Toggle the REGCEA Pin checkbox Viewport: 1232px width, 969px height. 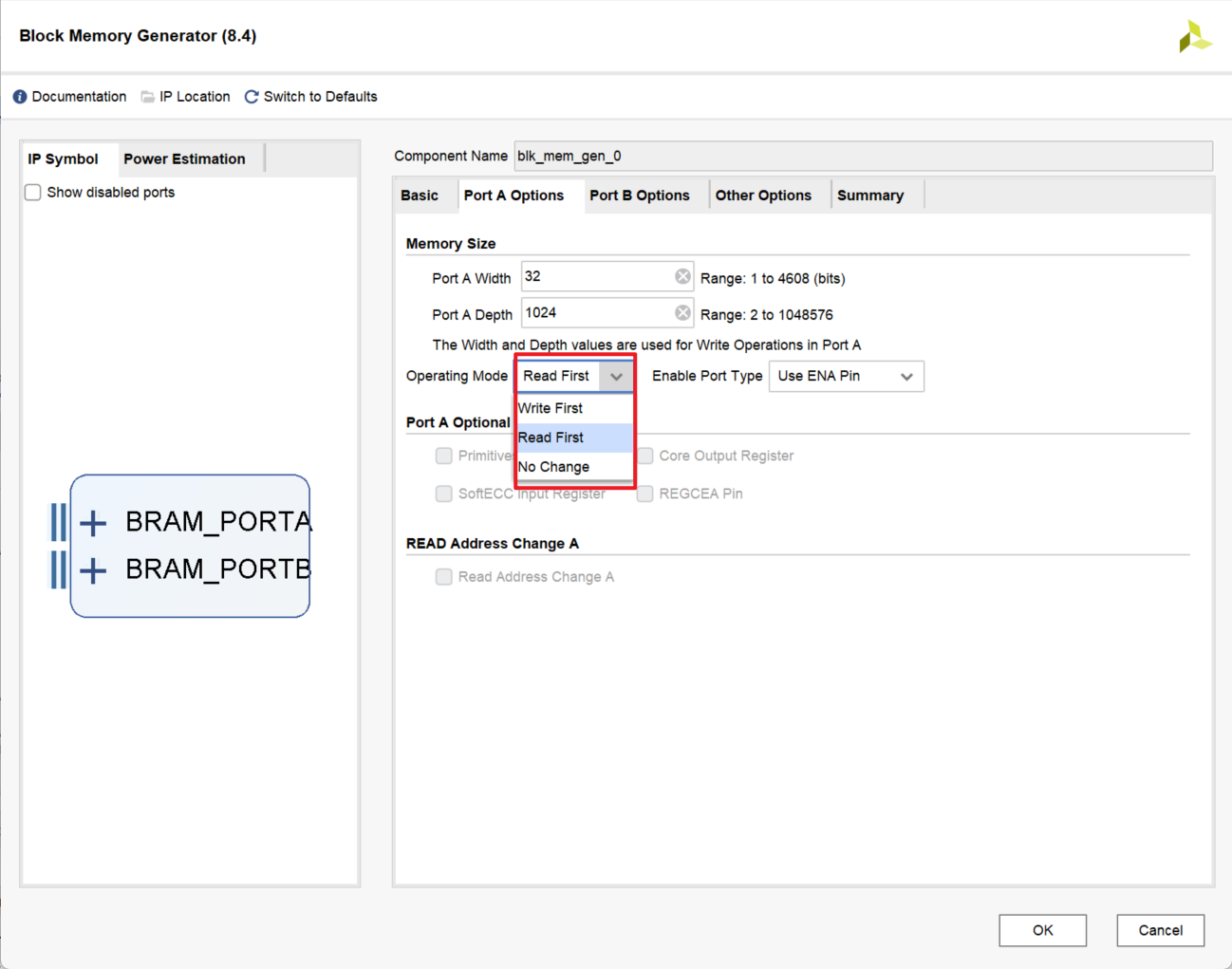645,494
